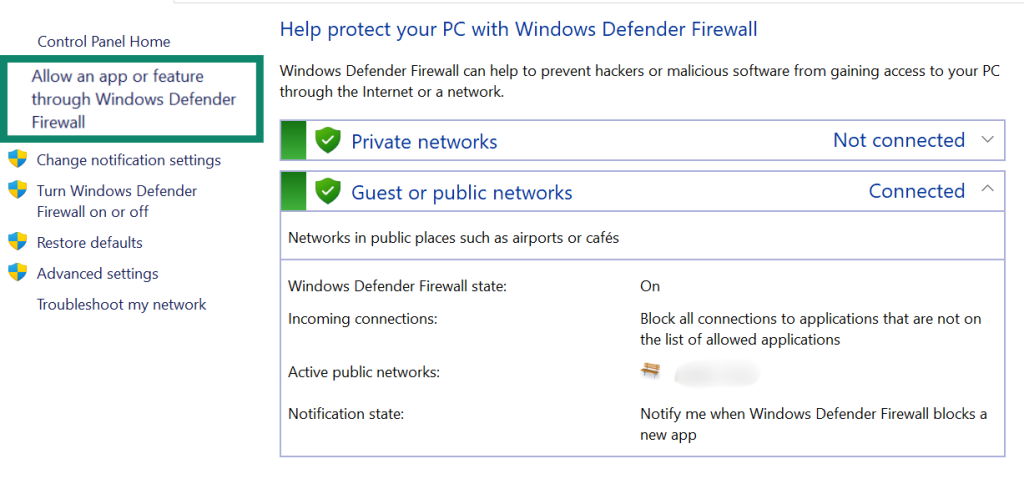Screen dimensions: 1024x479
Task: Click the Restore defaults link
Action: (x=90, y=243)
